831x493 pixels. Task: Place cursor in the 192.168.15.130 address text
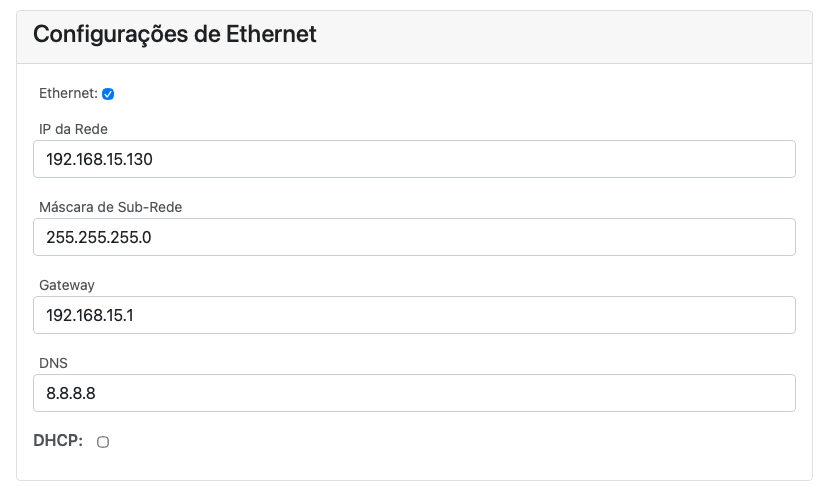coord(99,159)
